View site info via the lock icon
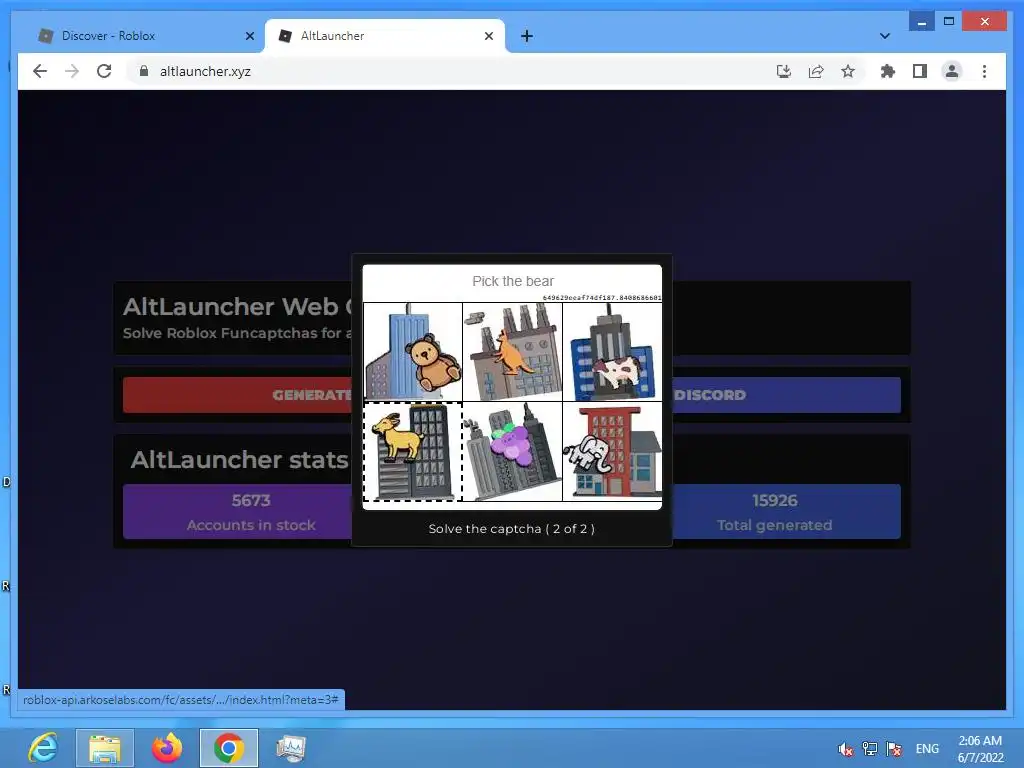Viewport: 1024px width, 768px height. (x=144, y=71)
